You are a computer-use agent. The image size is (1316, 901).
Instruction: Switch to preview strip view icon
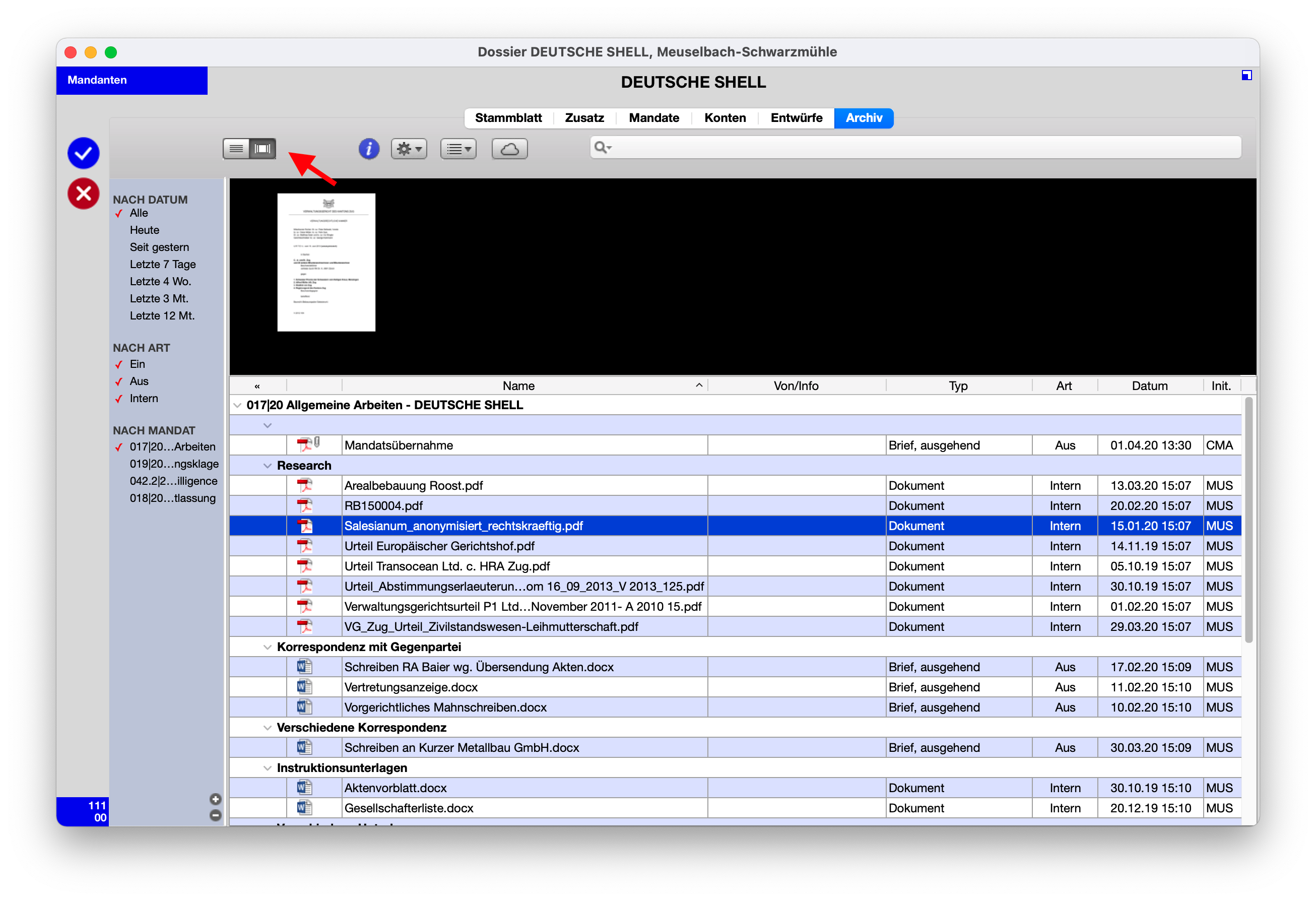(263, 149)
